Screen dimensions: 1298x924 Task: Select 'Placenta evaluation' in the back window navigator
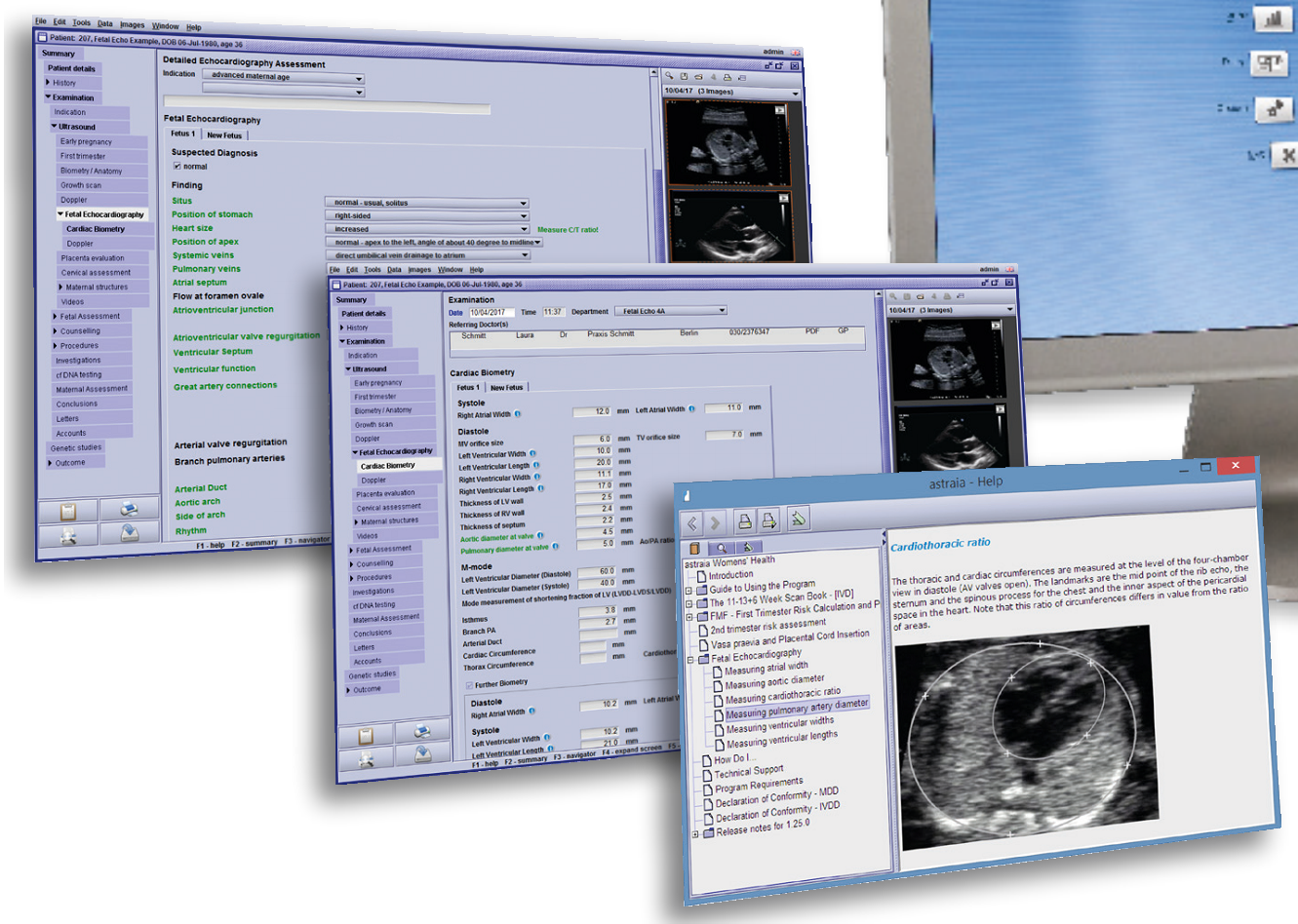tap(93, 258)
